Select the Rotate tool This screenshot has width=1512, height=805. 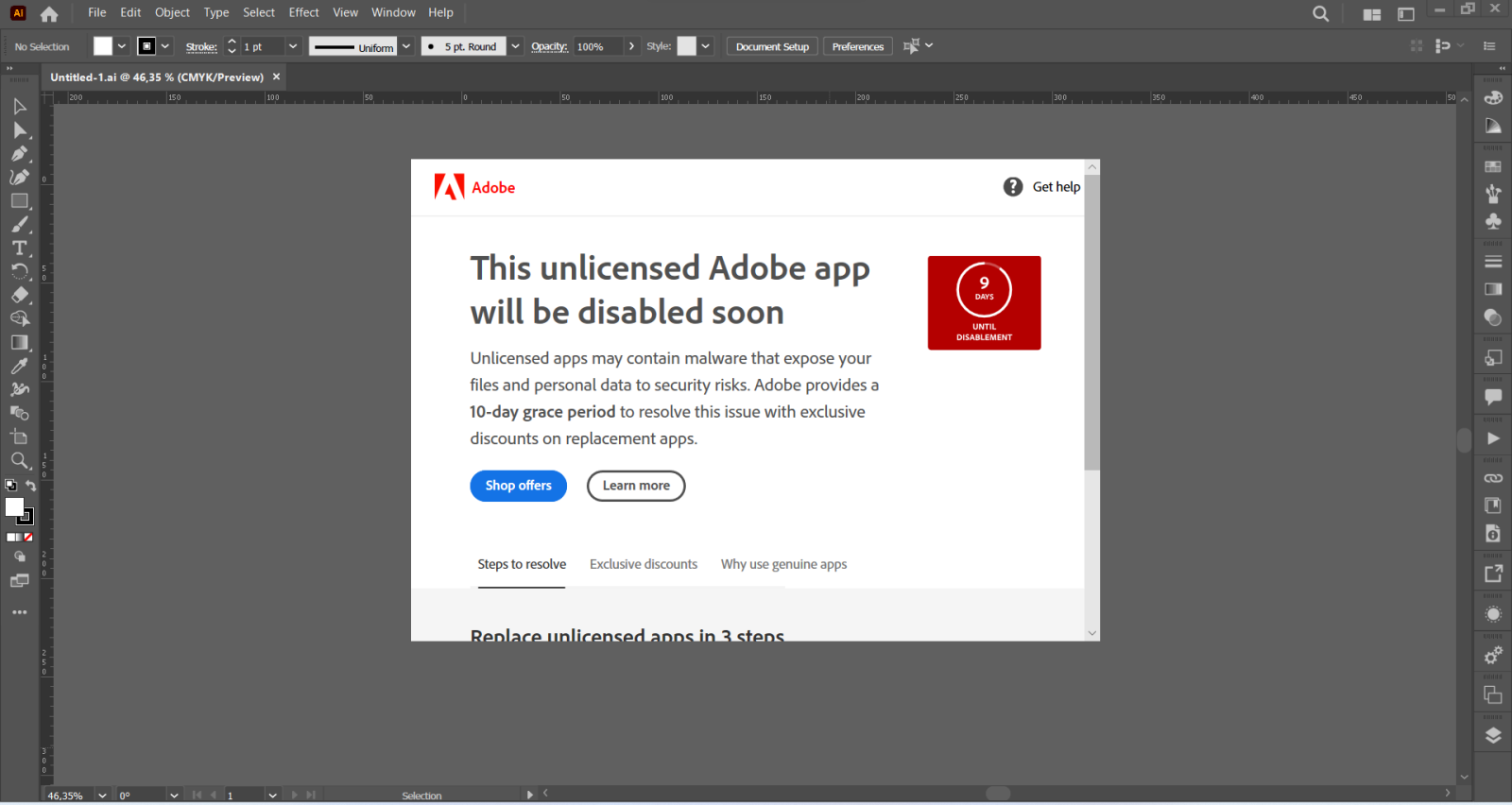(19, 271)
